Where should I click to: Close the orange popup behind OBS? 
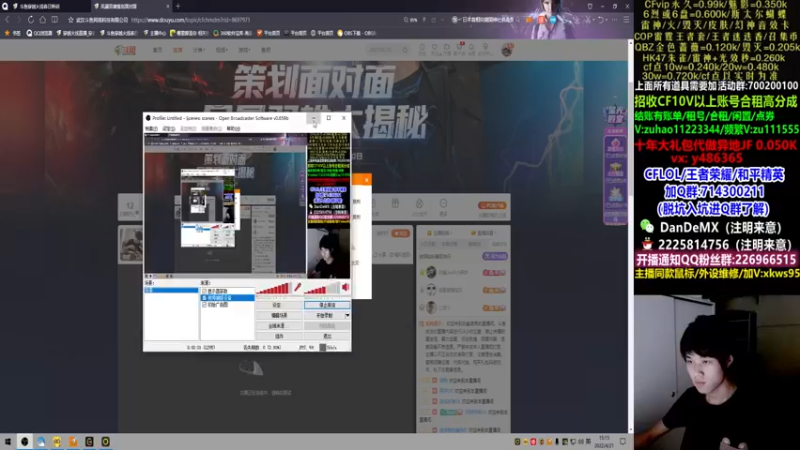[x=366, y=180]
